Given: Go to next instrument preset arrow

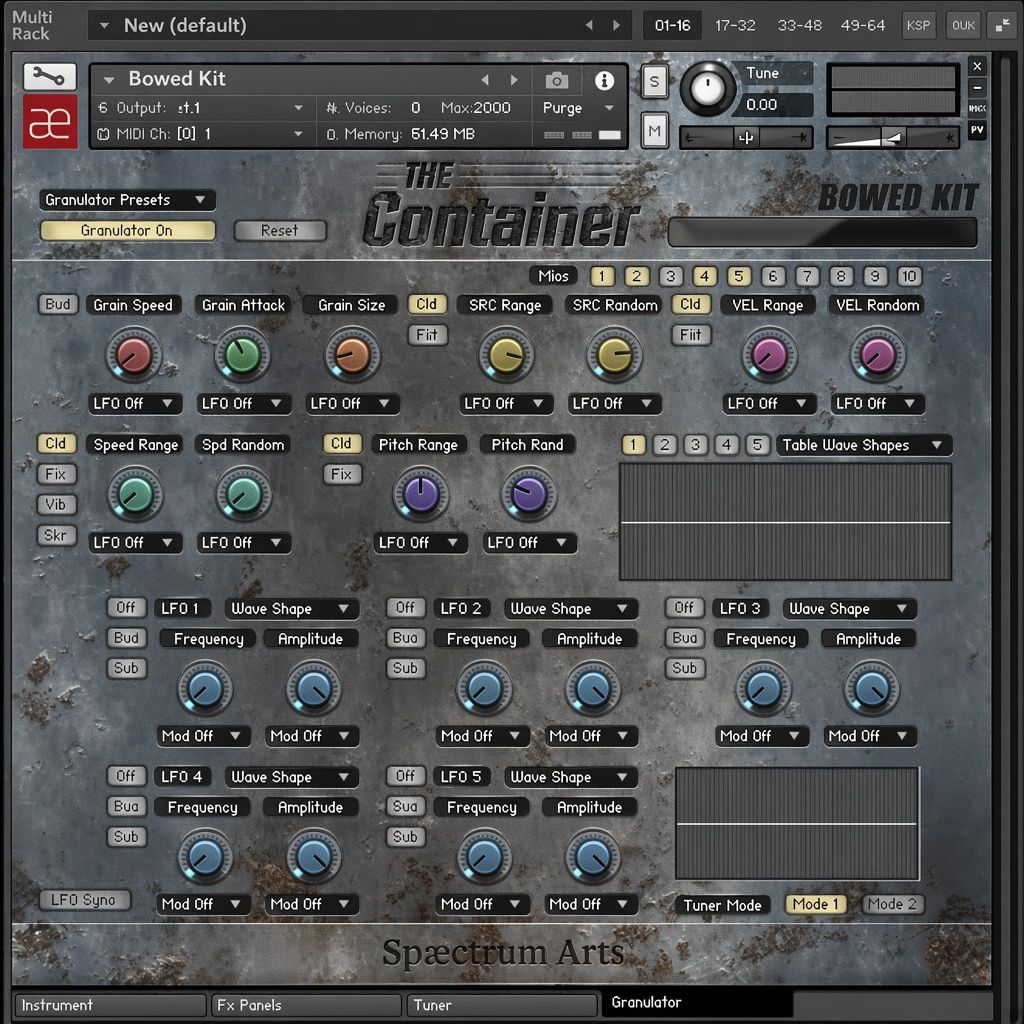Looking at the screenshot, I should click(x=514, y=80).
